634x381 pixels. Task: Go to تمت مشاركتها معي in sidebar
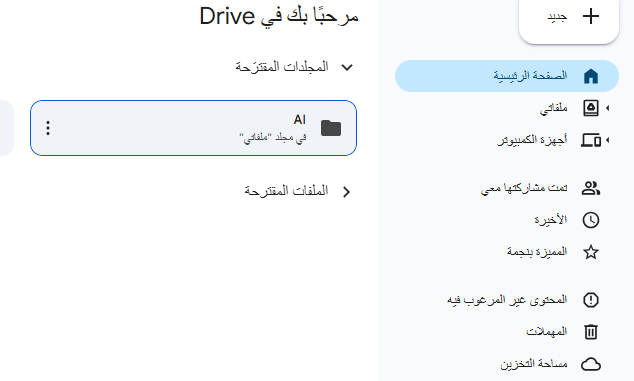pyautogui.click(x=524, y=188)
